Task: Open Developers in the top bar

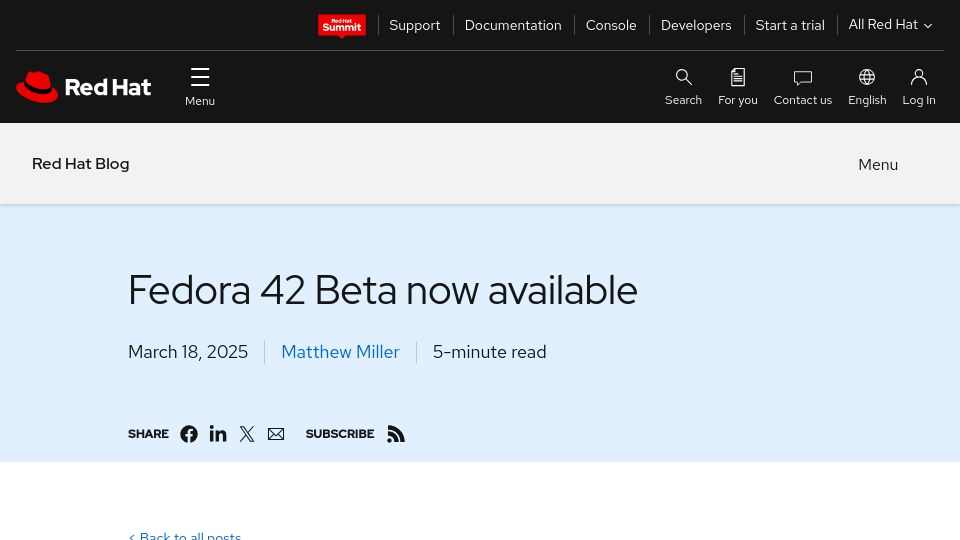Action: point(696,25)
